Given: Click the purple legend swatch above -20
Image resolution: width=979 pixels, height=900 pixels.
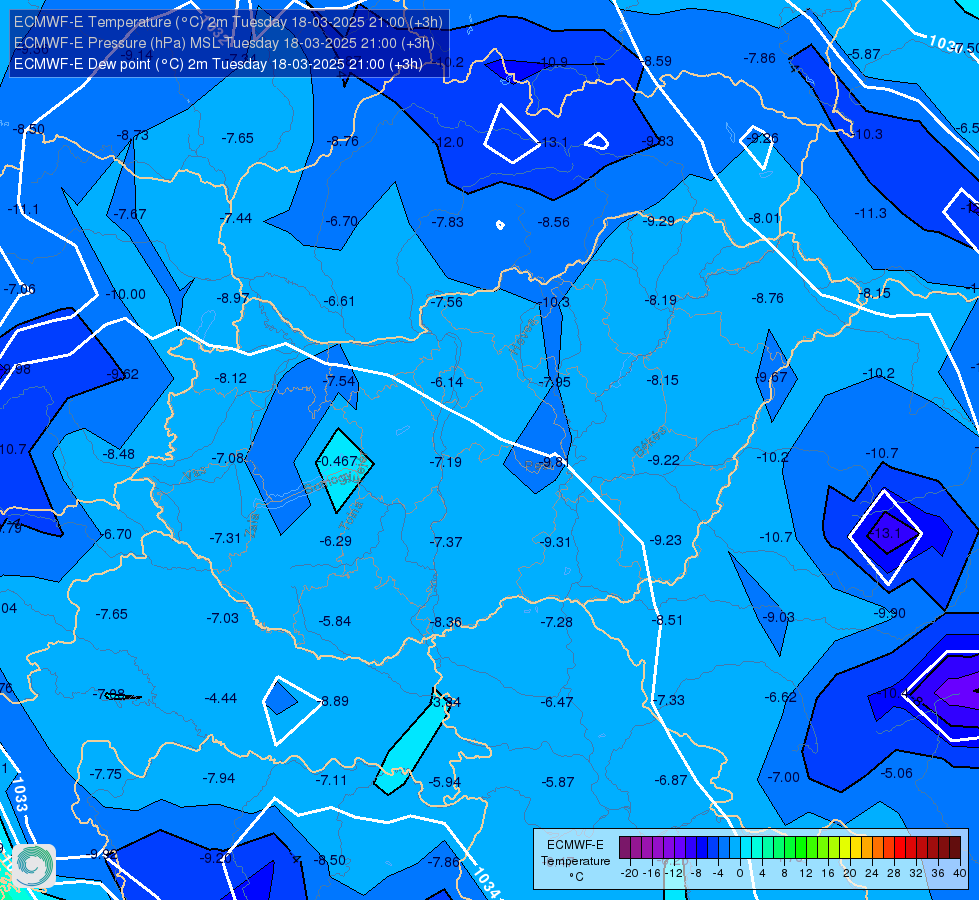Looking at the screenshot, I should 625,848.
